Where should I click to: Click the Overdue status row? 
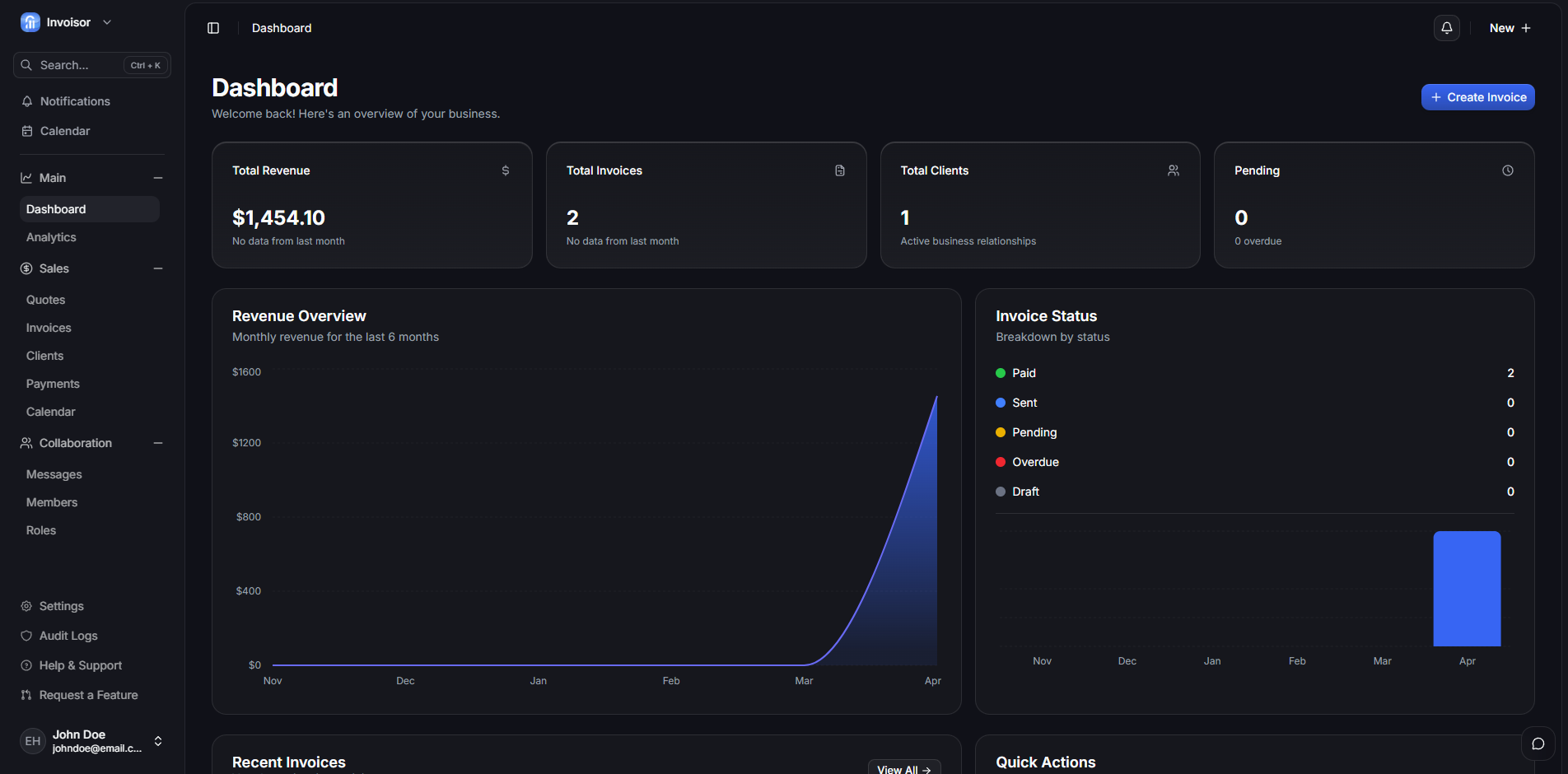point(1255,462)
